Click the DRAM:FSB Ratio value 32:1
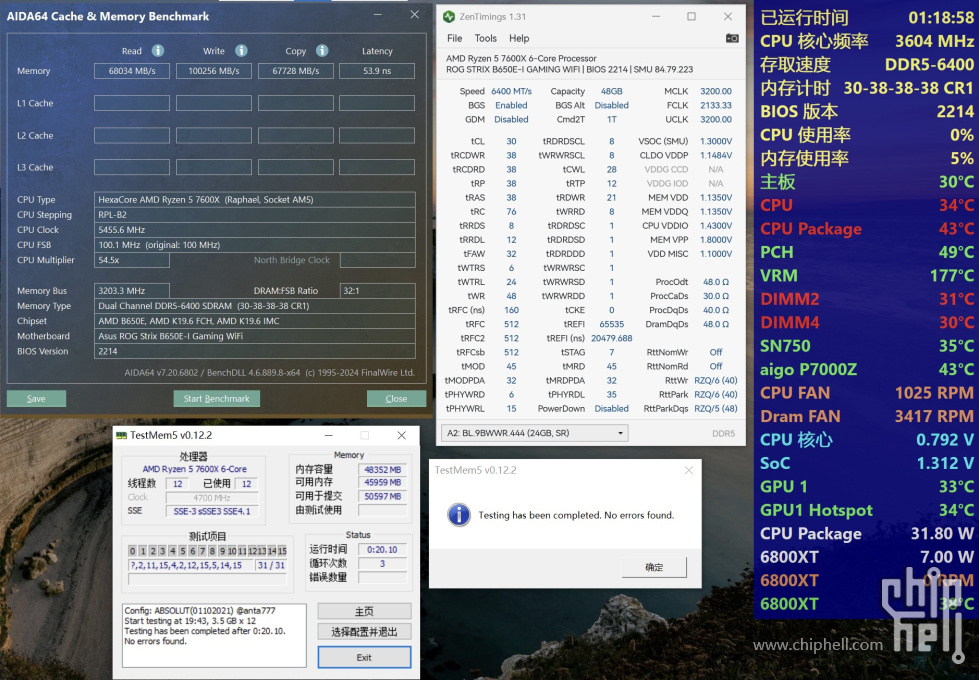The width and height of the screenshot is (979, 680). [x=377, y=291]
